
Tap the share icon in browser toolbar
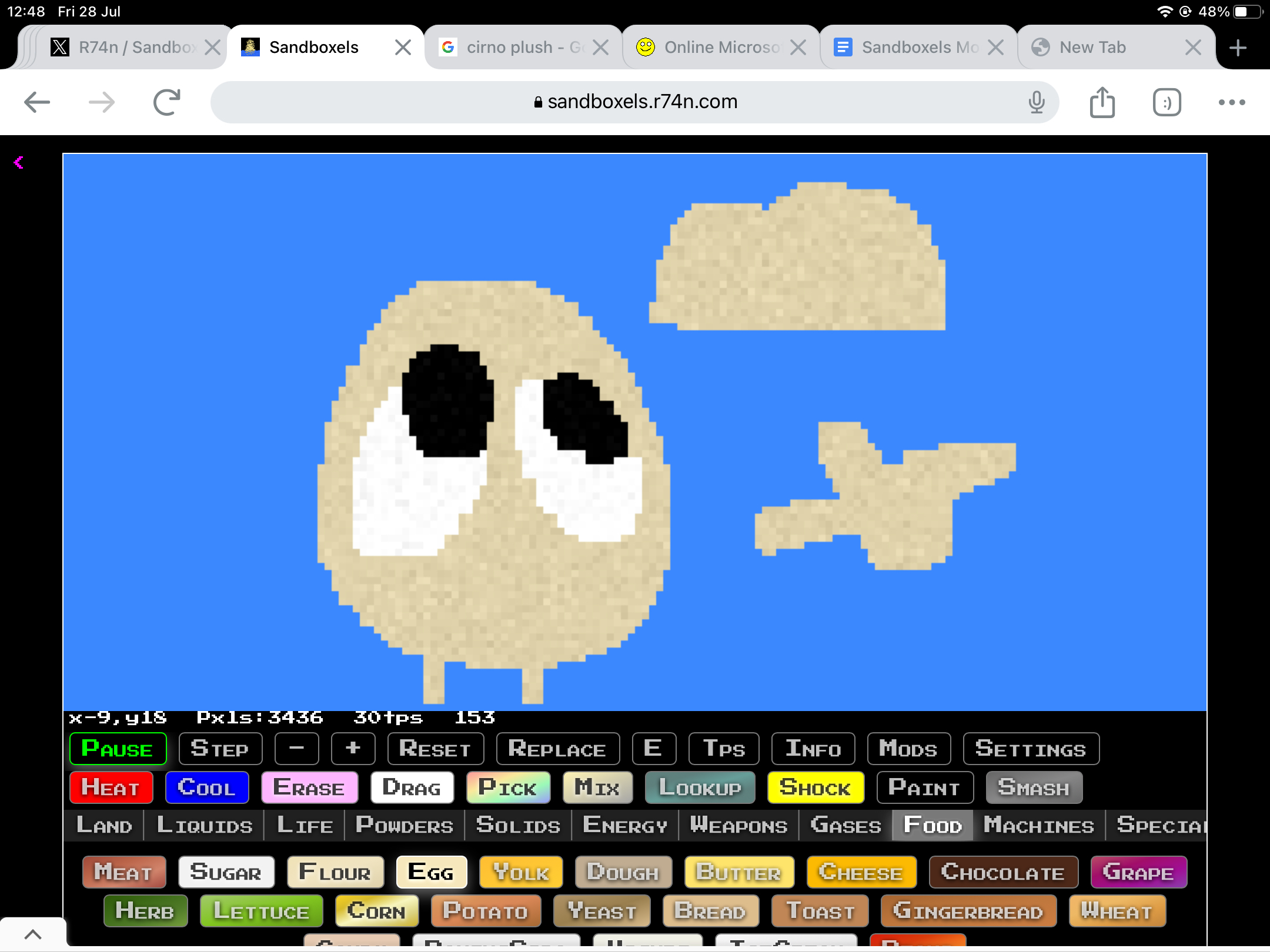1102,102
